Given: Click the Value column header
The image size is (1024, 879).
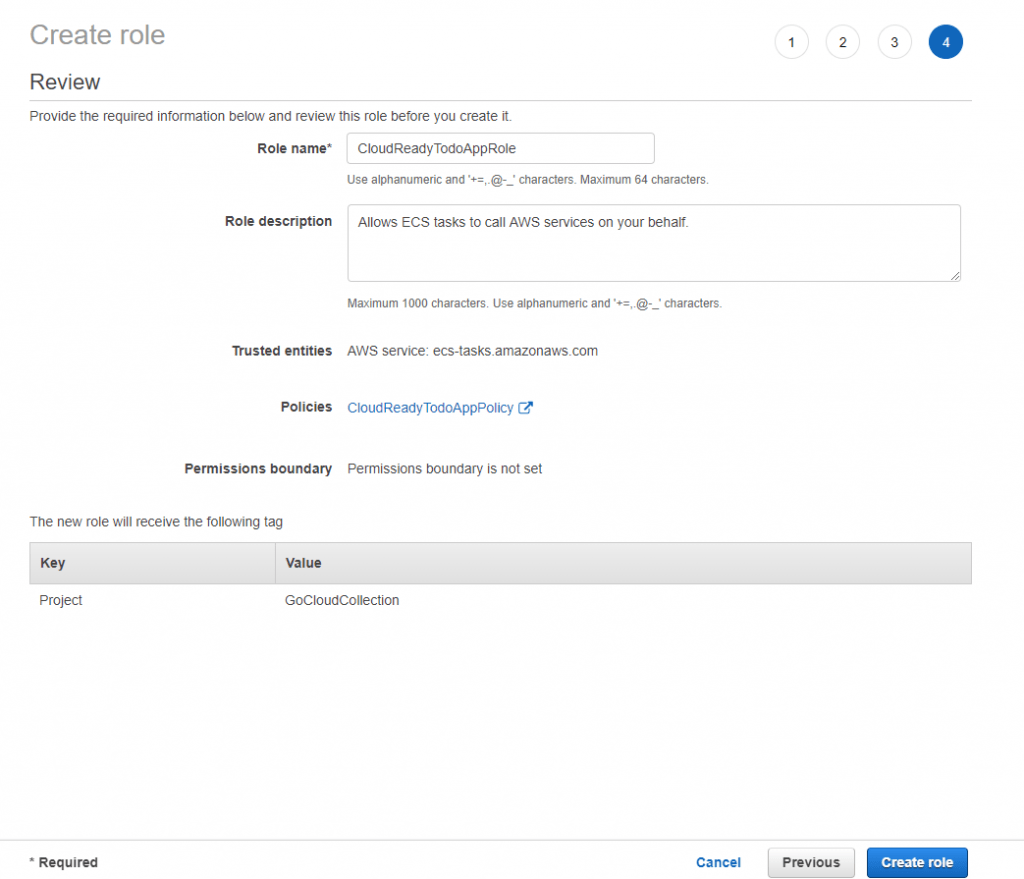Looking at the screenshot, I should [304, 563].
